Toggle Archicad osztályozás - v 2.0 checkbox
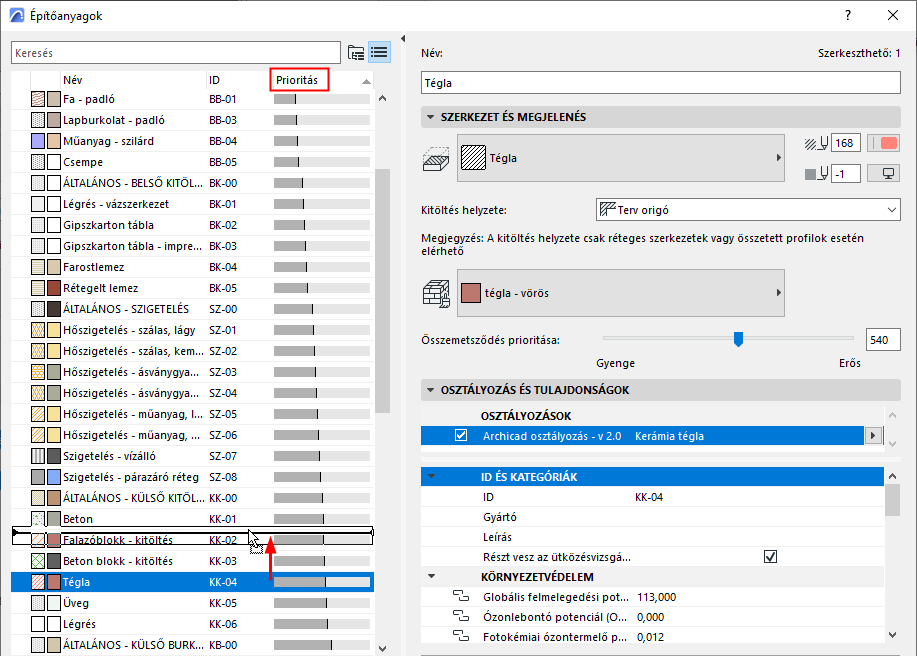This screenshot has height=656, width=917. (x=461, y=436)
